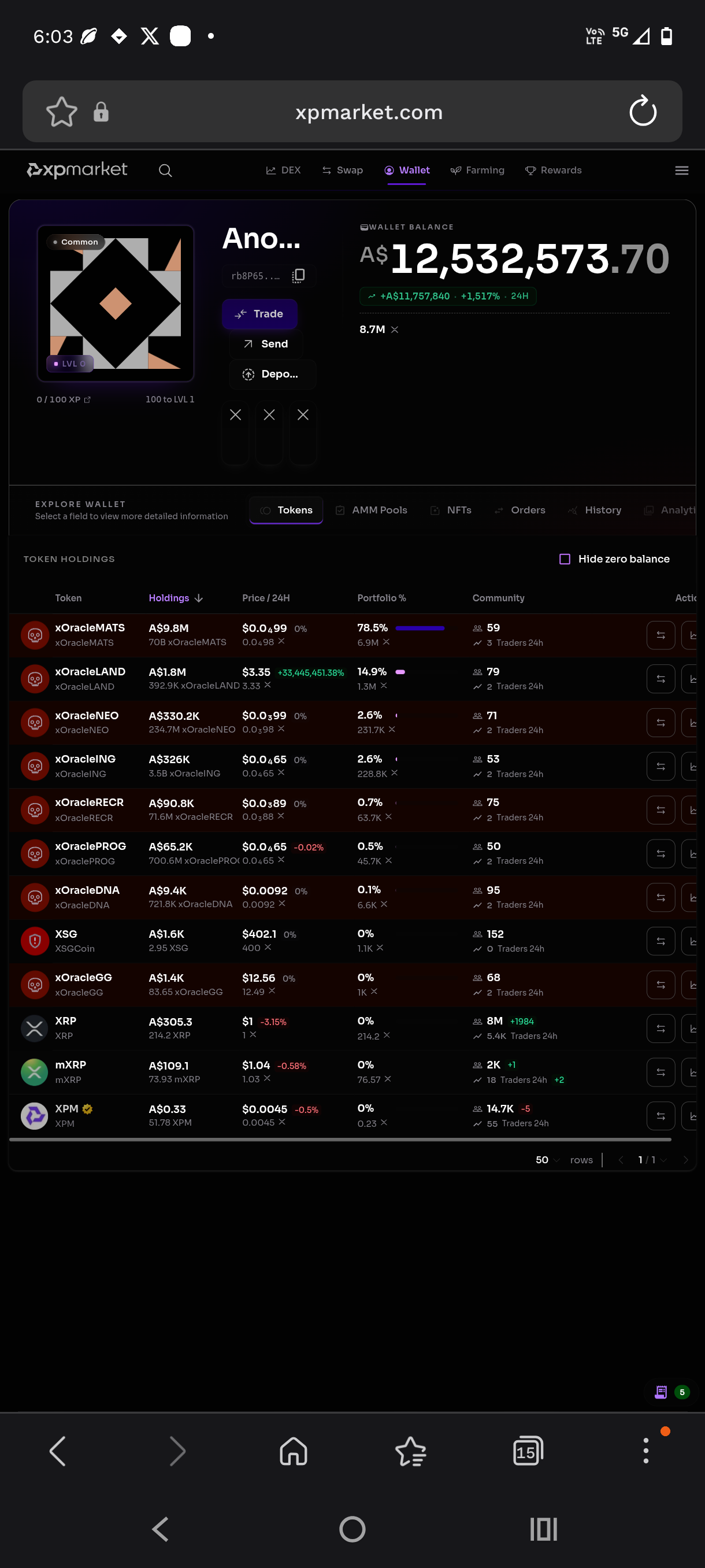Open the XRP token logo

pos(35,1029)
